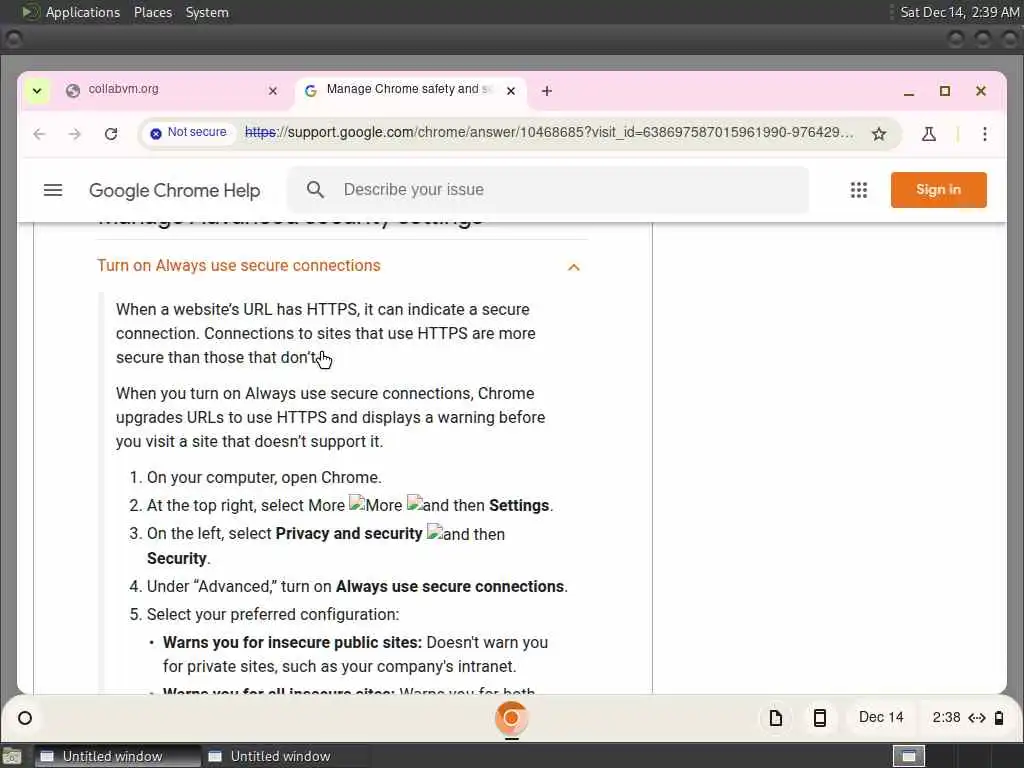Bookmark this page with star icon
Screen dimensions: 1024x768
point(879,134)
